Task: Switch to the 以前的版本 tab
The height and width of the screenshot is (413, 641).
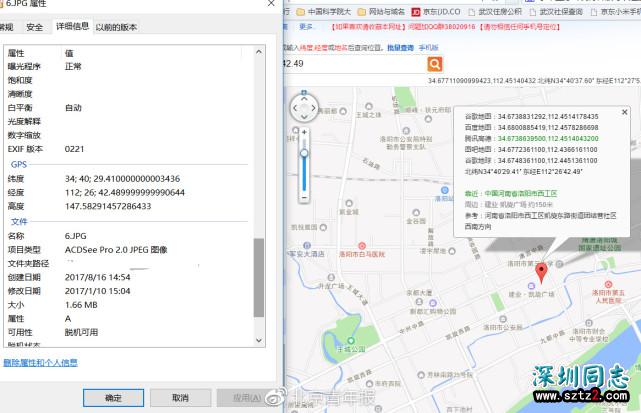Action: pyautogui.click(x=116, y=27)
